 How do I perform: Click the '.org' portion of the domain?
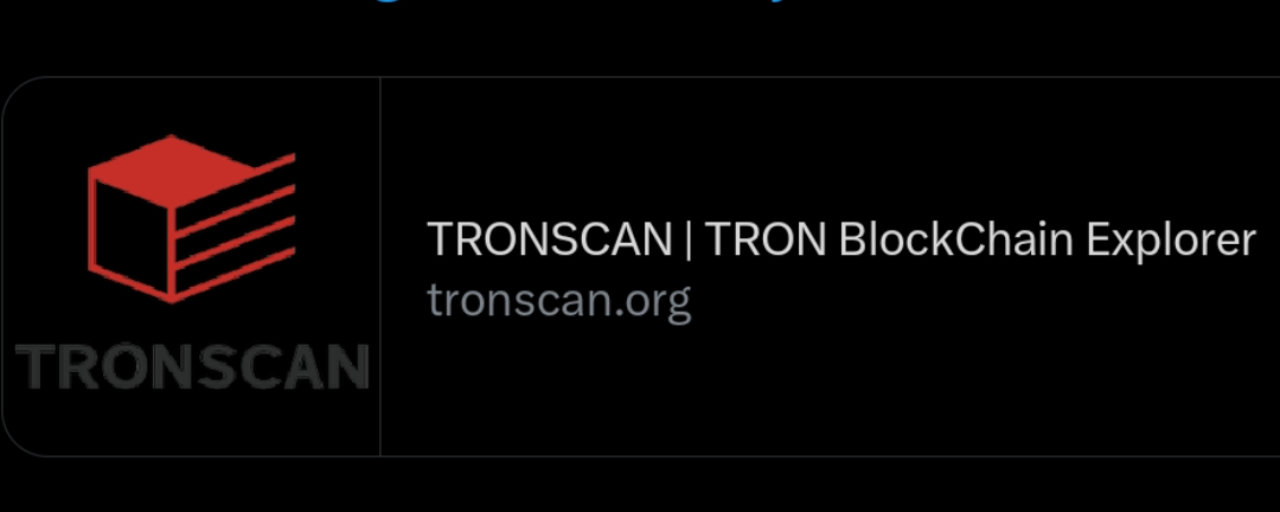(x=650, y=300)
